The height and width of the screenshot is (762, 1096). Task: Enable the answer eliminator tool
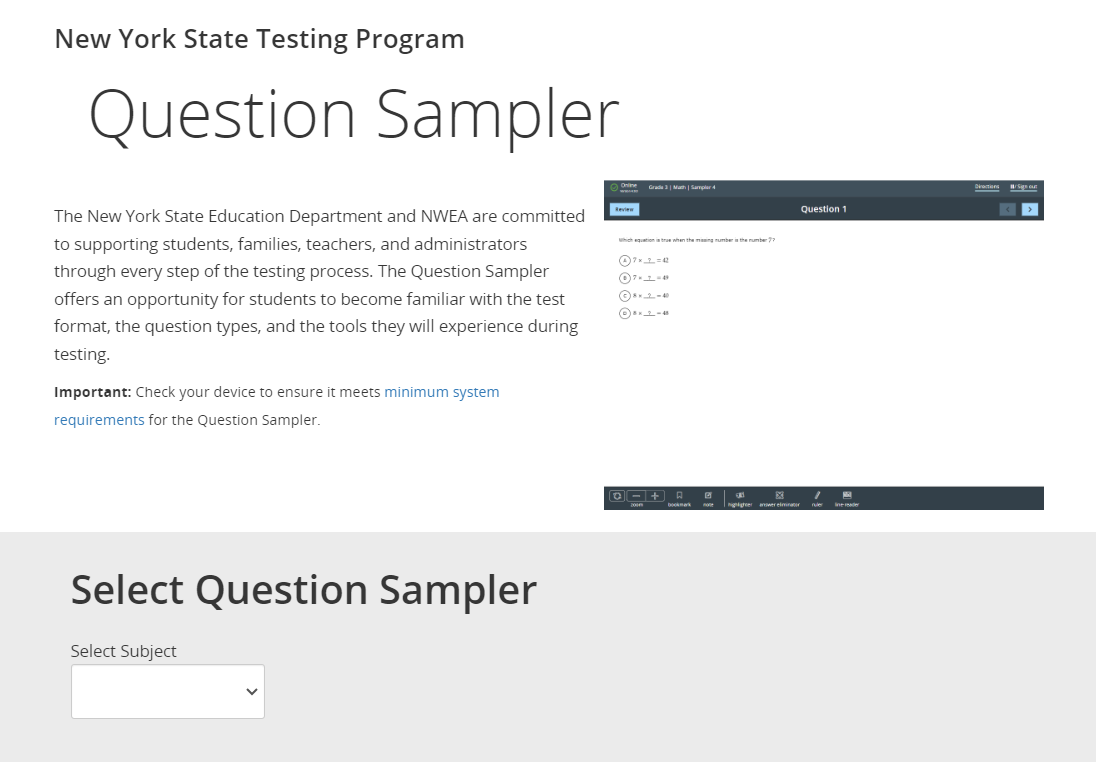[x=779, y=495]
